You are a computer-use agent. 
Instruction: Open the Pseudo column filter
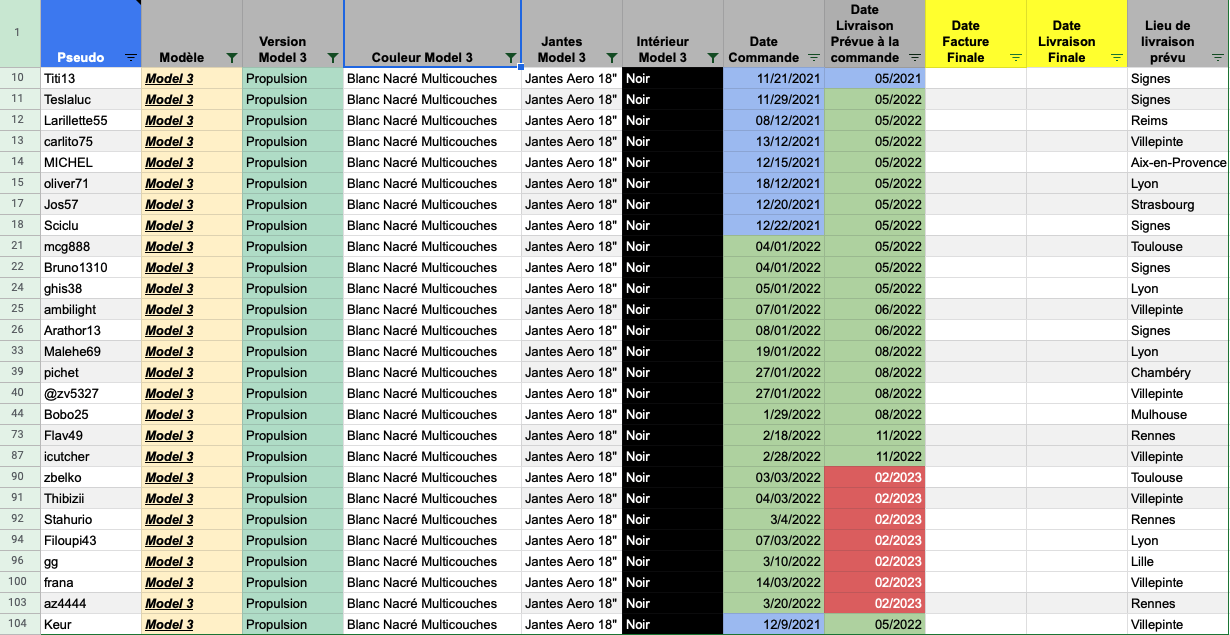pos(131,58)
